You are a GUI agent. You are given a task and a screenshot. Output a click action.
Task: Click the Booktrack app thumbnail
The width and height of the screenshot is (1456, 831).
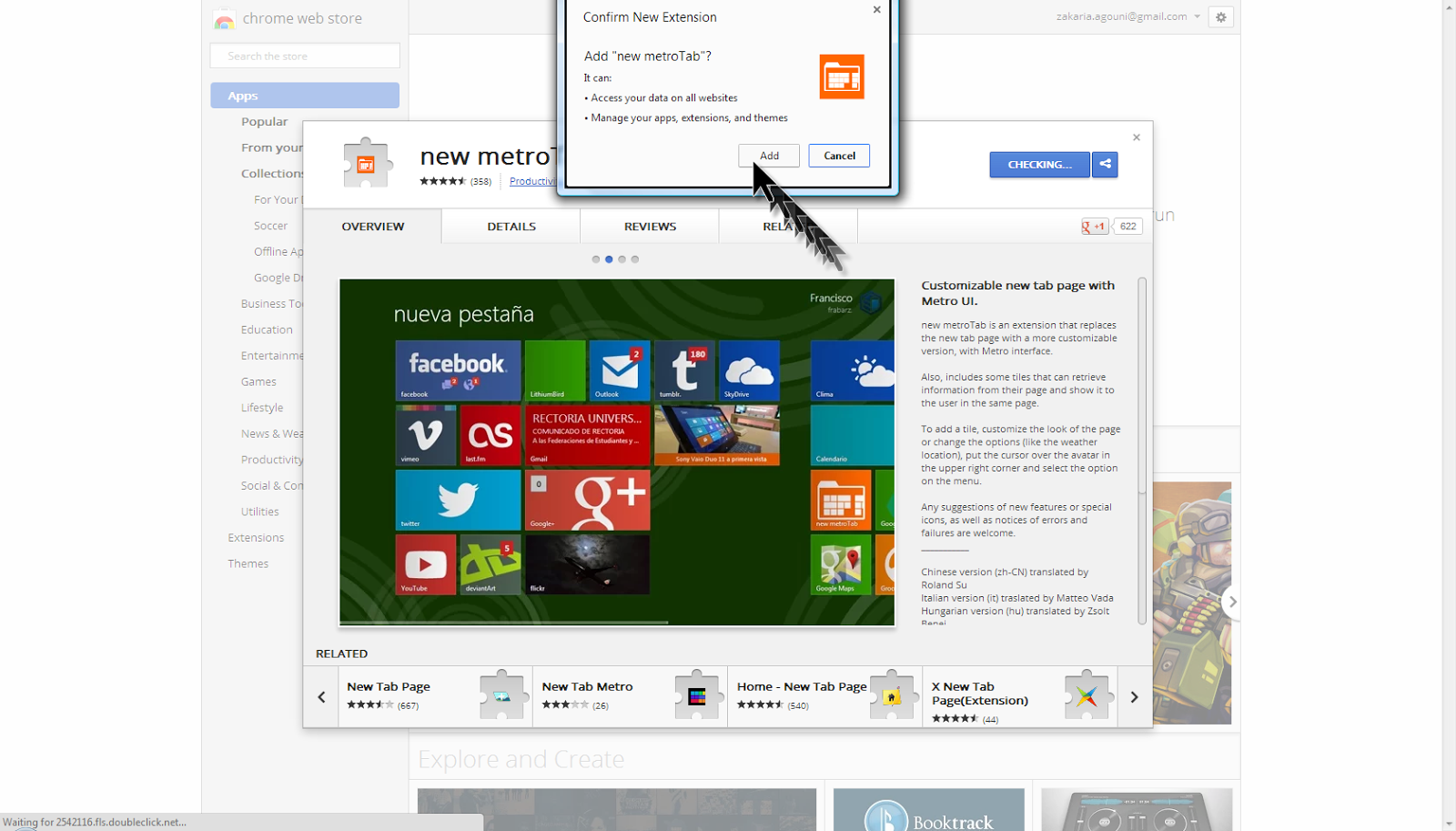coord(928,810)
